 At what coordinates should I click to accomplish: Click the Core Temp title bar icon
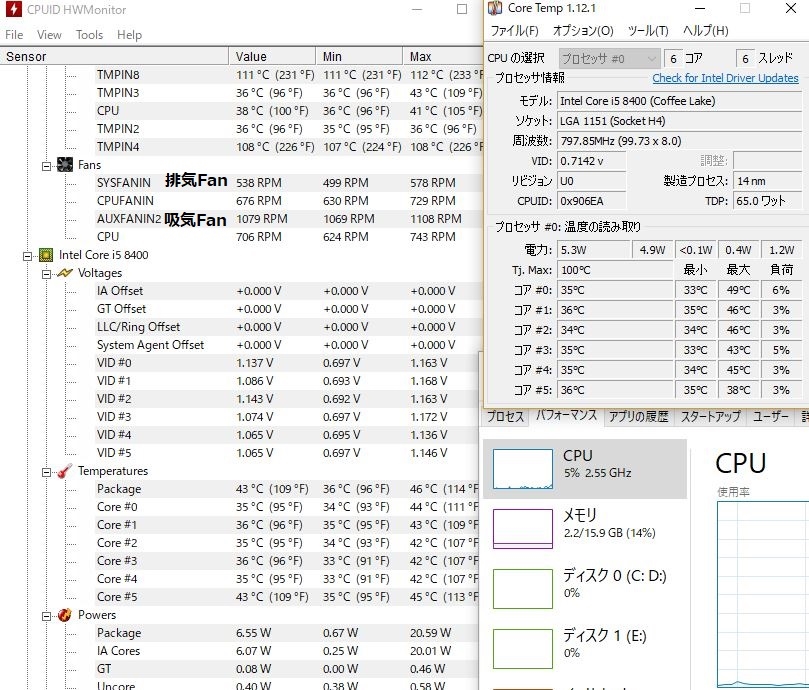click(x=495, y=8)
